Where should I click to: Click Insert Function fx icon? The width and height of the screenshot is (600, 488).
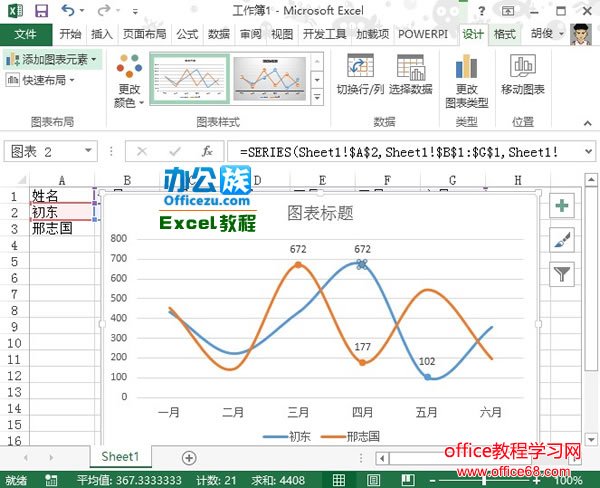[x=207, y=152]
